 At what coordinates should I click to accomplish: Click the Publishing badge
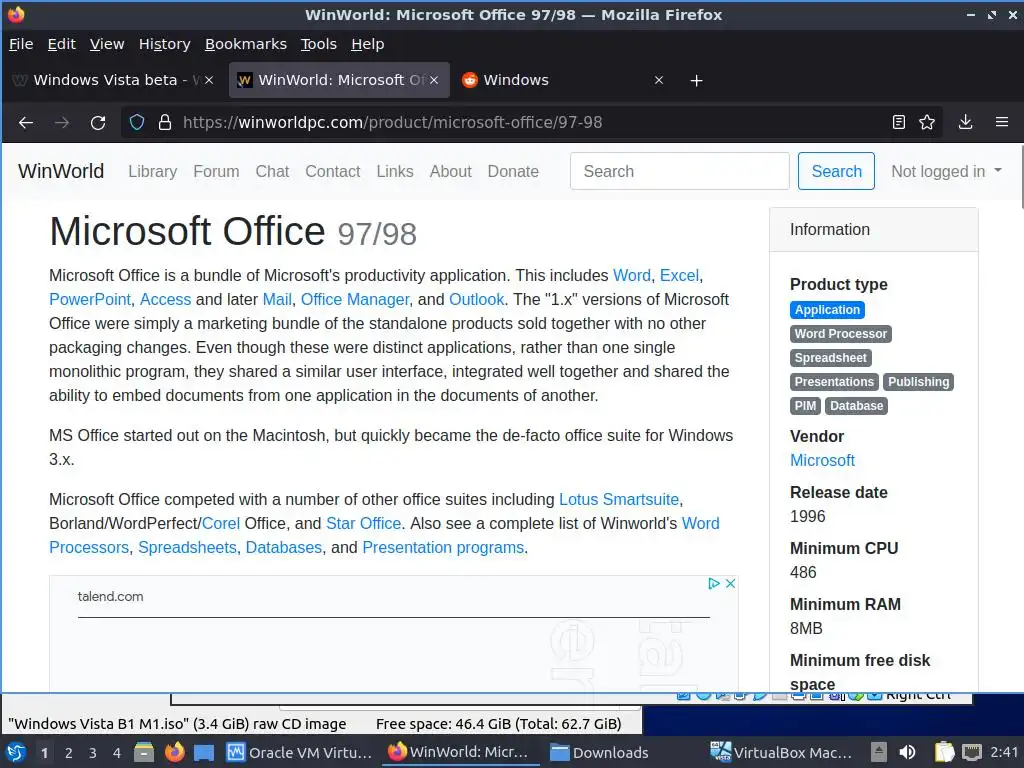click(x=918, y=382)
